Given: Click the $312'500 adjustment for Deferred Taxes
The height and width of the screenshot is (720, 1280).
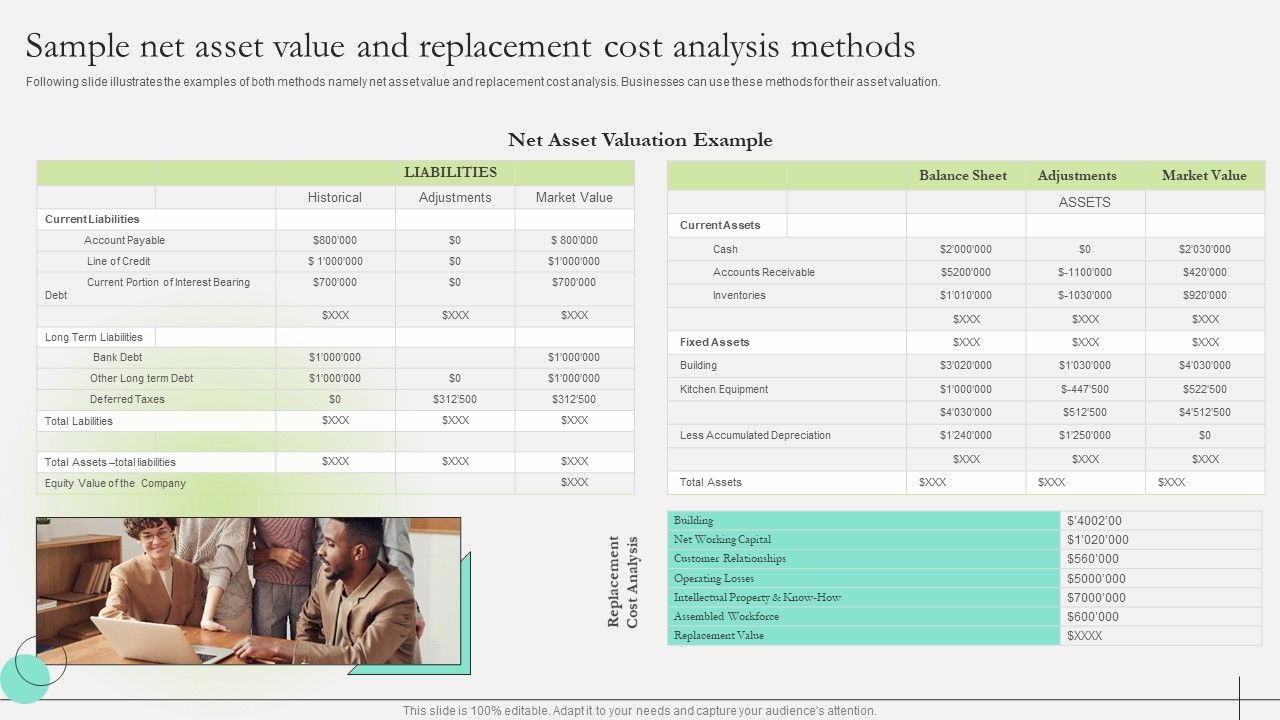Looking at the screenshot, I should (455, 399).
